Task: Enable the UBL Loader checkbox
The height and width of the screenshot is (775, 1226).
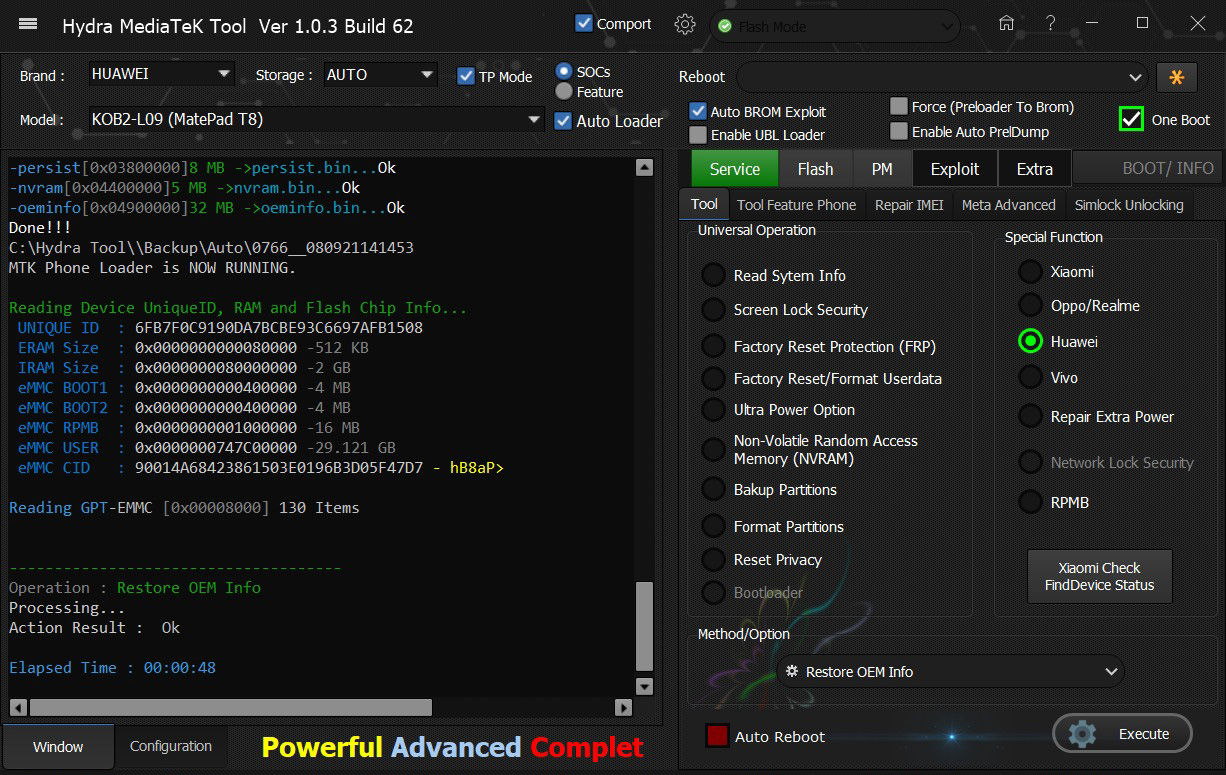Action: coord(698,134)
